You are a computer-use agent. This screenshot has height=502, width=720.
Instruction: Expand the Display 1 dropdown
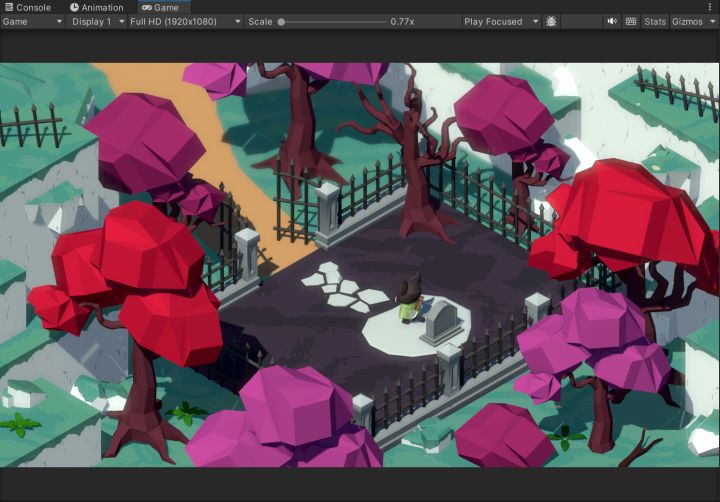coord(97,22)
